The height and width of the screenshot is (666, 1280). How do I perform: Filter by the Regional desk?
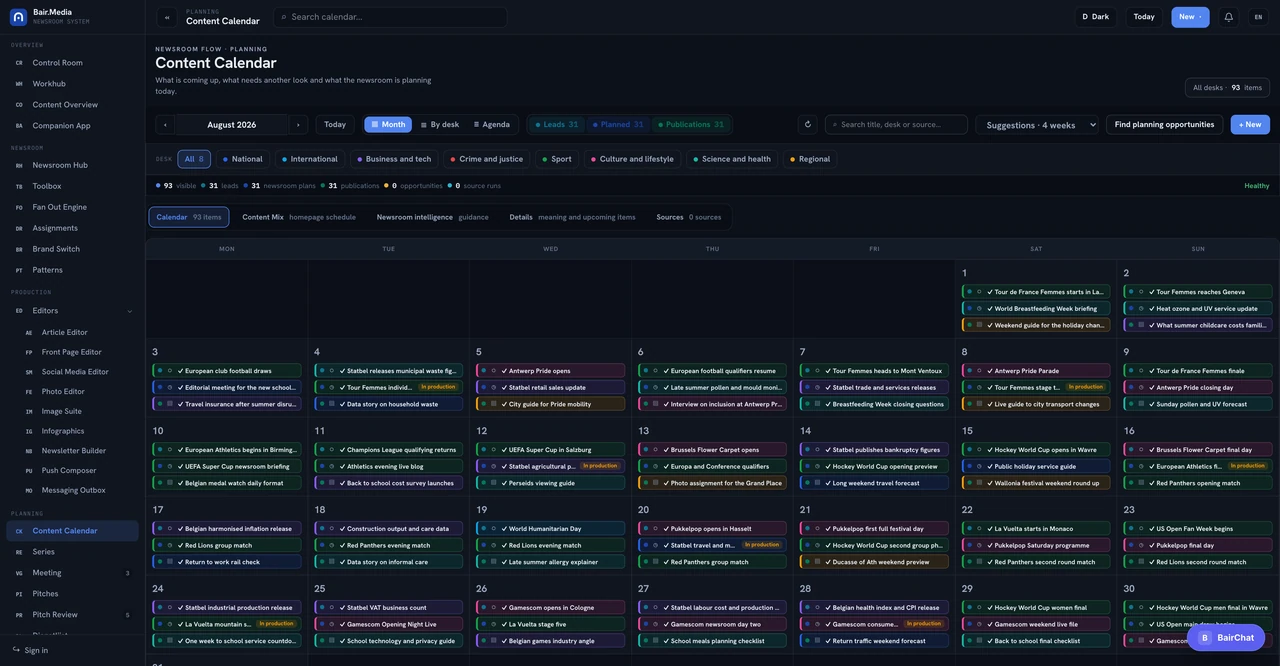pos(810,159)
